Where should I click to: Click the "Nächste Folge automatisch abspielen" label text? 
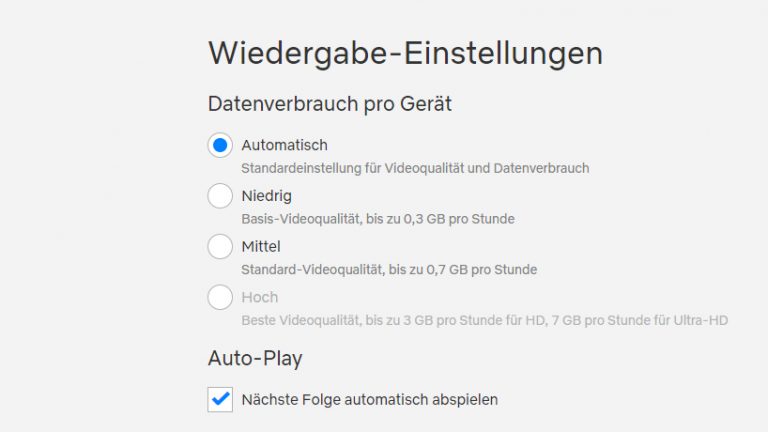[369, 399]
